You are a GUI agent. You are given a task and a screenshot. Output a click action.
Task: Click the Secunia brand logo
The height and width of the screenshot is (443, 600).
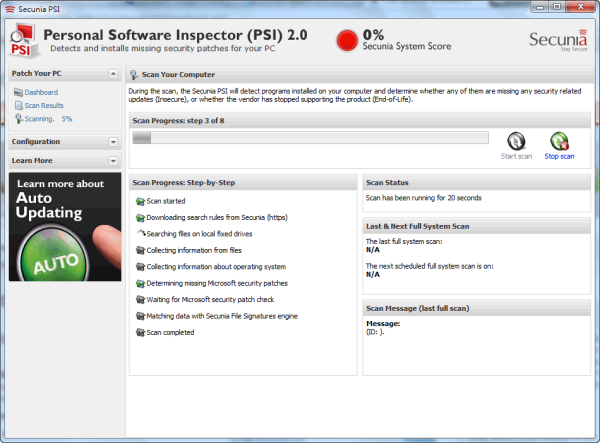pyautogui.click(x=558, y=40)
